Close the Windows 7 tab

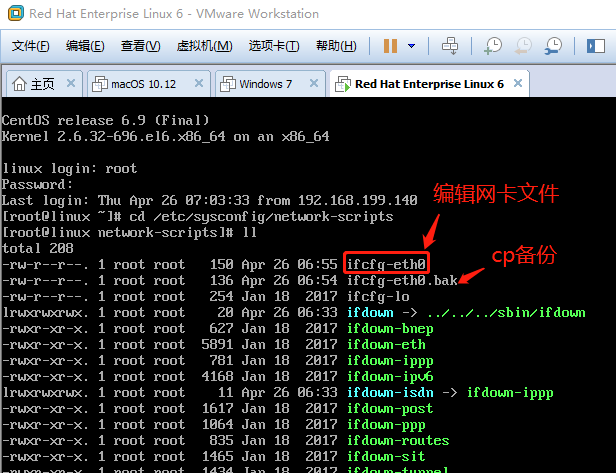point(314,83)
